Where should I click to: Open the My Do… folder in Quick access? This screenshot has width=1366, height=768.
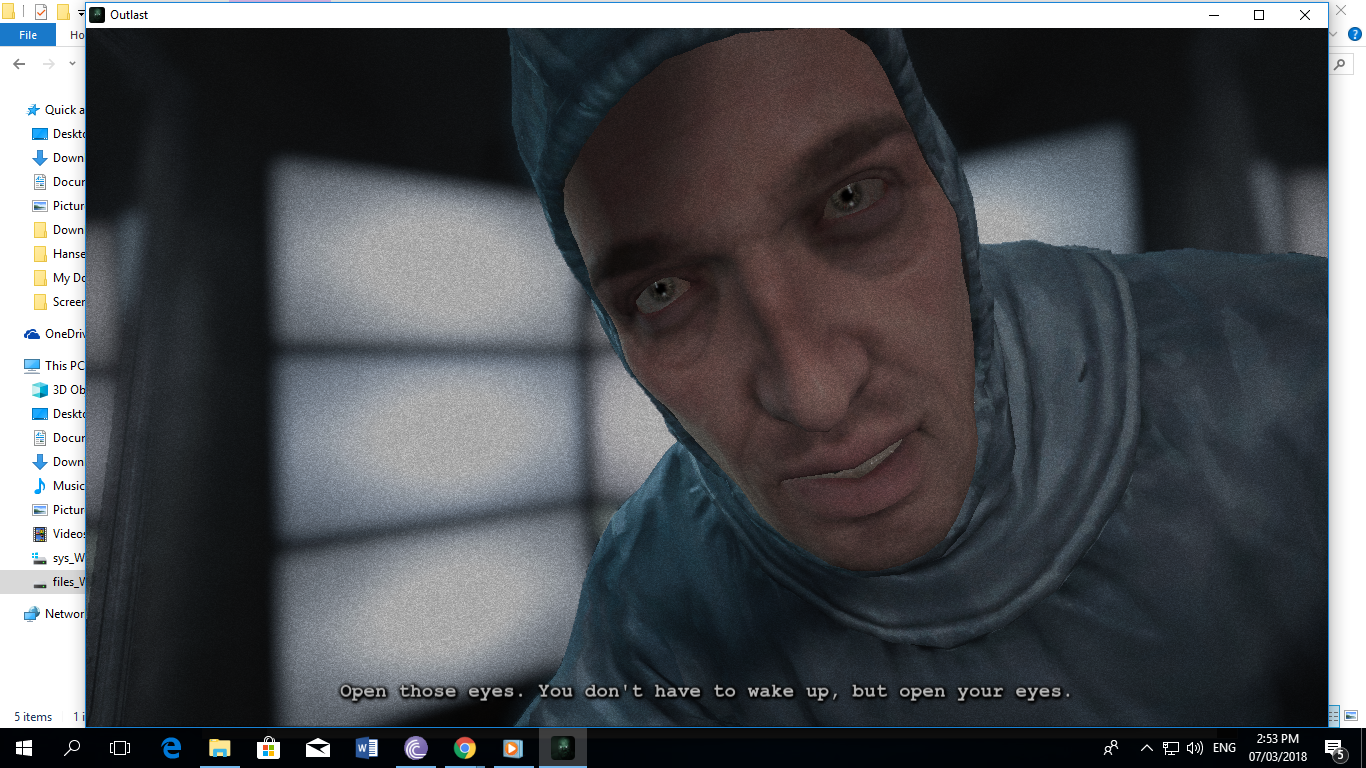click(x=59, y=278)
